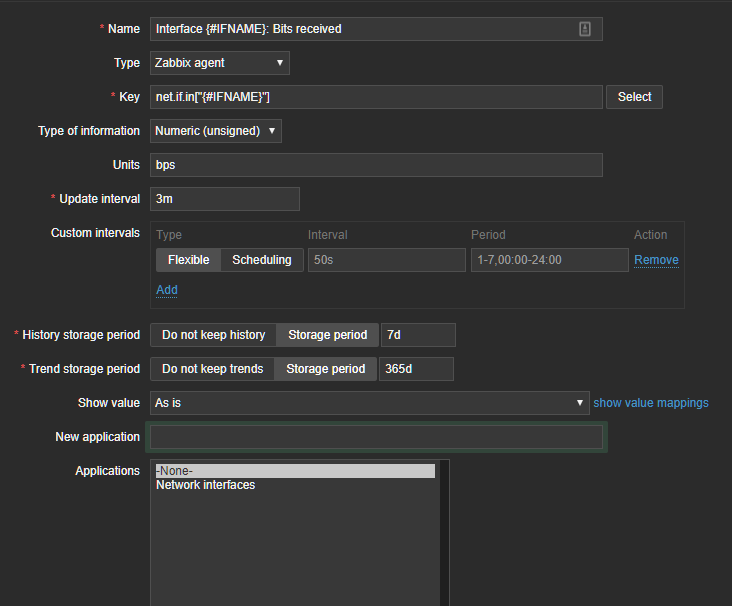Add a new custom interval
The height and width of the screenshot is (606, 732).
(x=167, y=290)
